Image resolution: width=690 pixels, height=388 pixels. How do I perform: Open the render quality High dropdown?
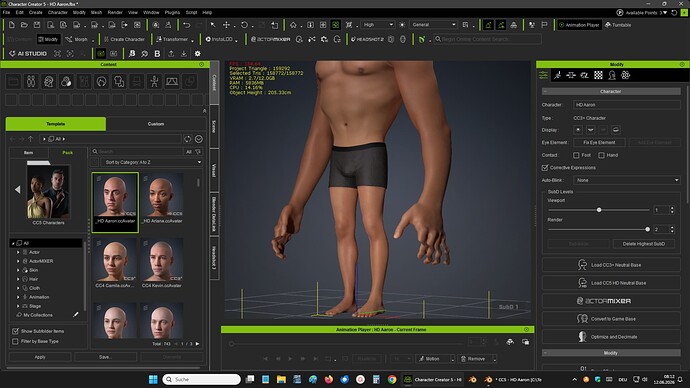pyautogui.click(x=378, y=25)
